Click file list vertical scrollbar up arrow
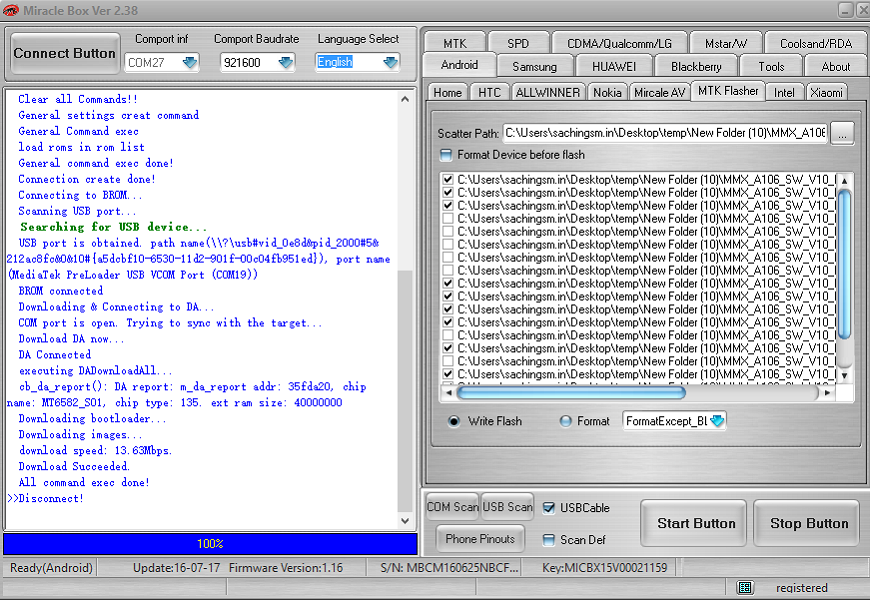This screenshot has height=600, width=870. pos(844,181)
